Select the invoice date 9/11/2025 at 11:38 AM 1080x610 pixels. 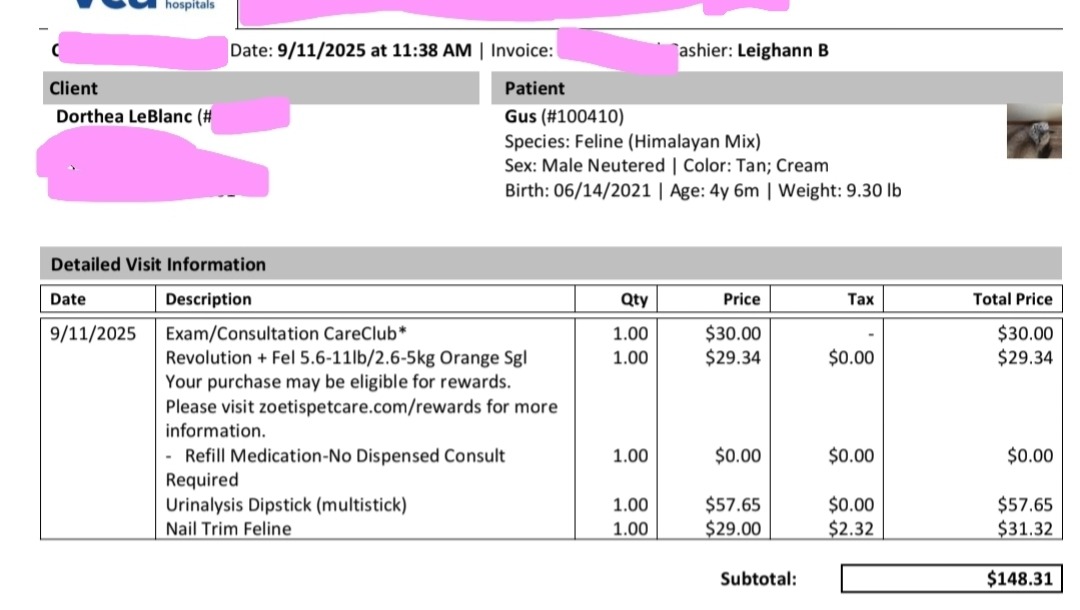(x=374, y=50)
